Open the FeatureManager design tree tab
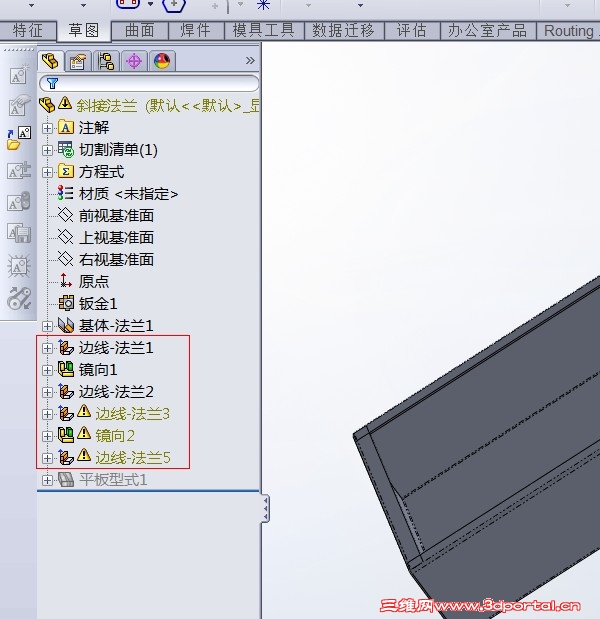This screenshot has height=619, width=600. coord(51,61)
